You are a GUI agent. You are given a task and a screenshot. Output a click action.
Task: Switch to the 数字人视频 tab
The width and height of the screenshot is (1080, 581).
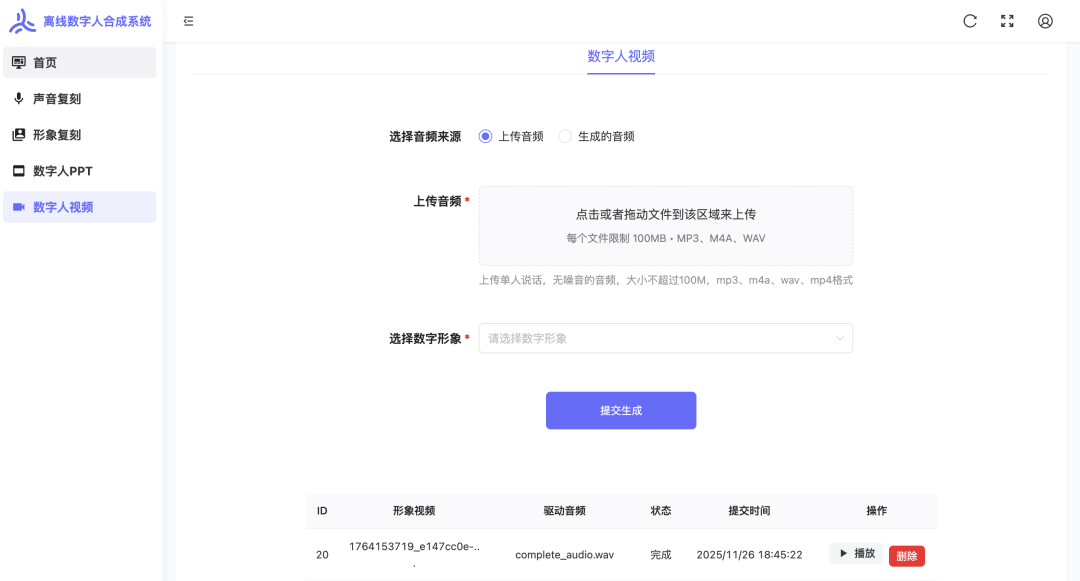tap(620, 57)
